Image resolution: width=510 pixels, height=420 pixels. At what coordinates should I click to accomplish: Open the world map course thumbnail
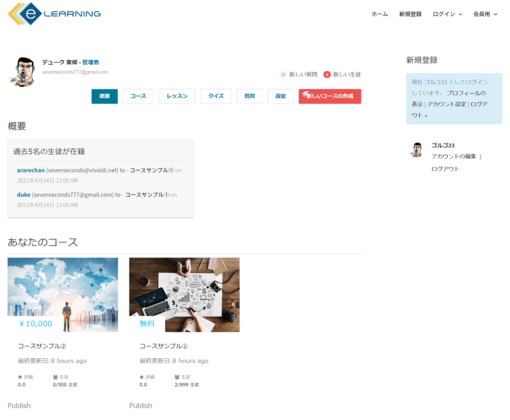pos(63,295)
